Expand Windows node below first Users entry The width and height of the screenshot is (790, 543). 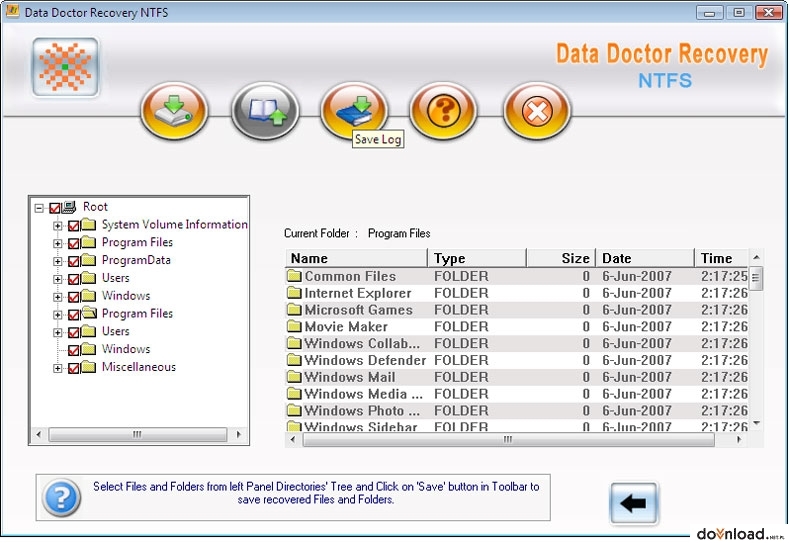[x=58, y=297]
